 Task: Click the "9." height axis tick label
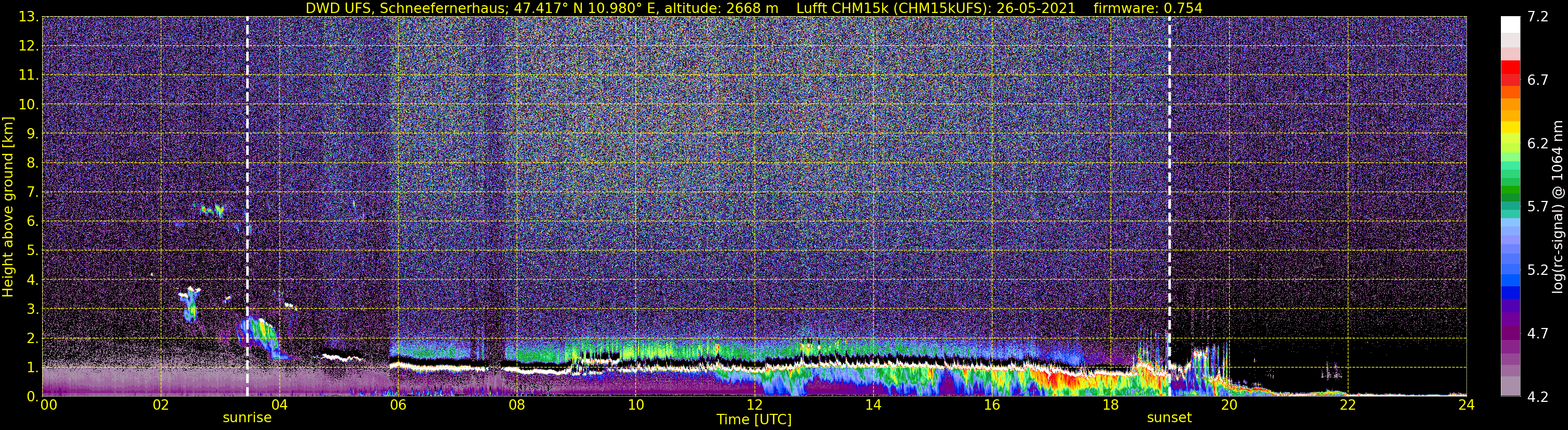click(x=32, y=134)
